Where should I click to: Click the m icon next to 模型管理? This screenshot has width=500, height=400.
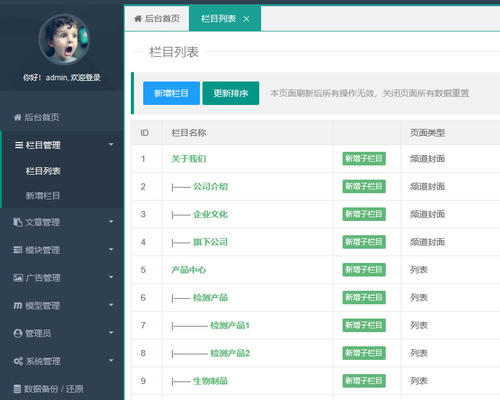point(18,305)
